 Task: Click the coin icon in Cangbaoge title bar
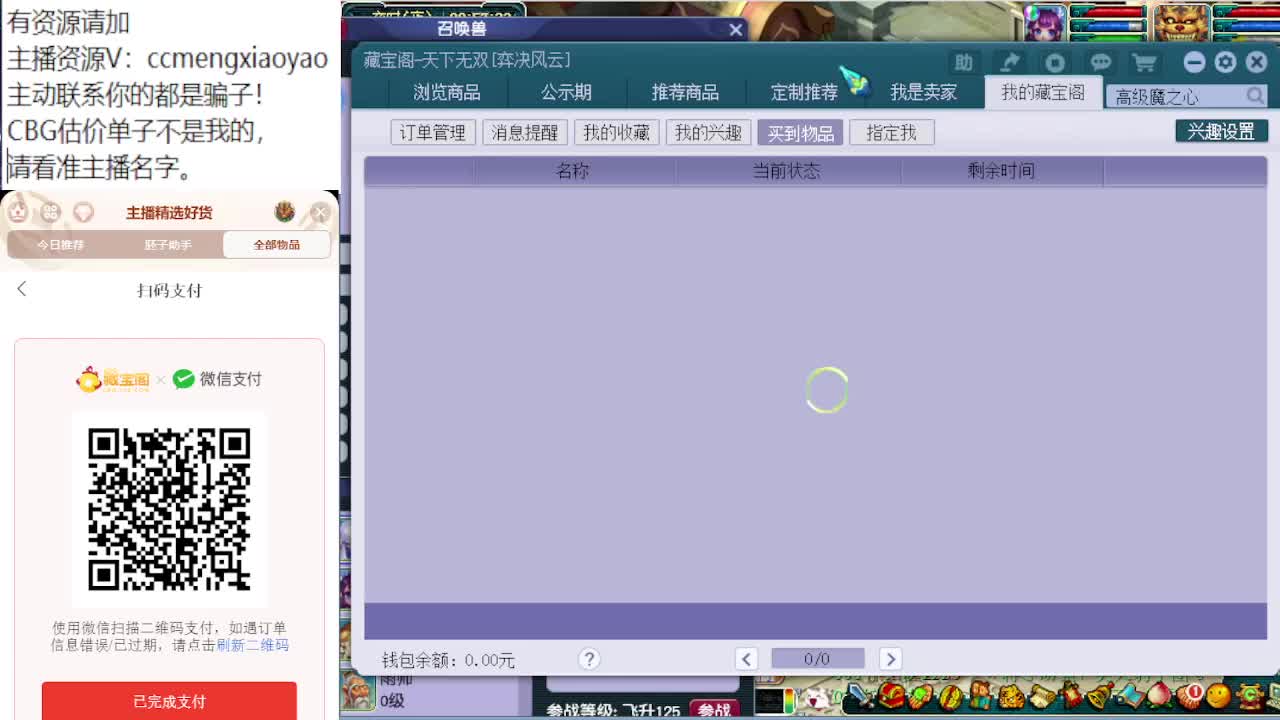tap(1055, 62)
